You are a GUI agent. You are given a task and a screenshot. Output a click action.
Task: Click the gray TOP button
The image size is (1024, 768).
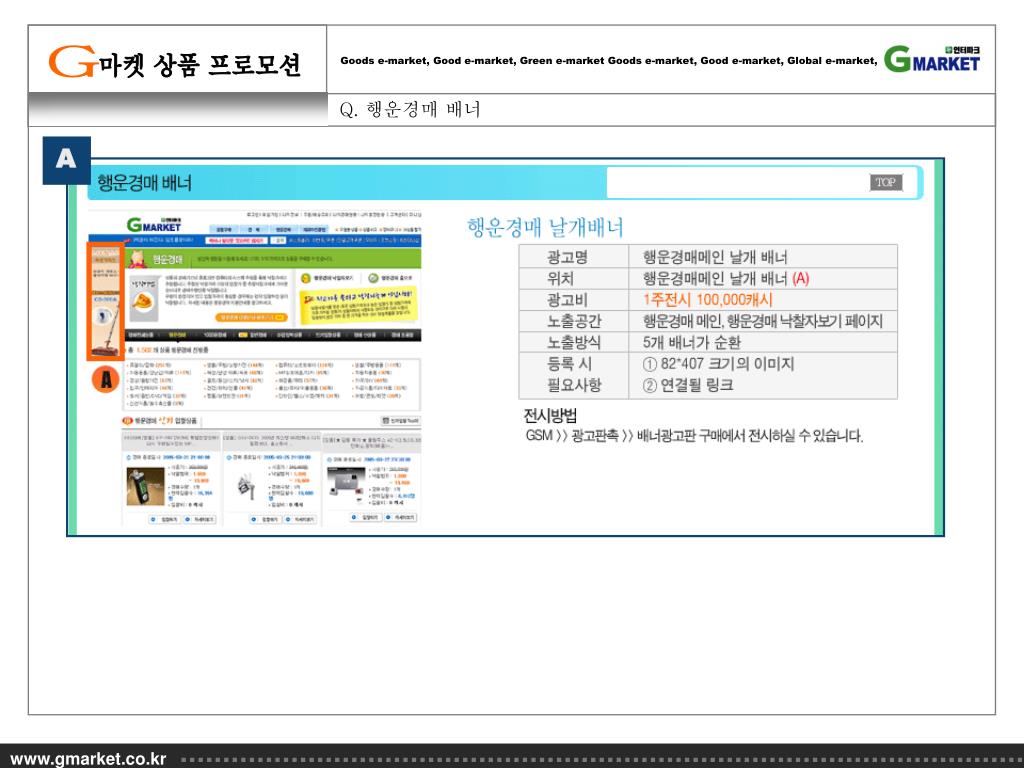point(886,182)
